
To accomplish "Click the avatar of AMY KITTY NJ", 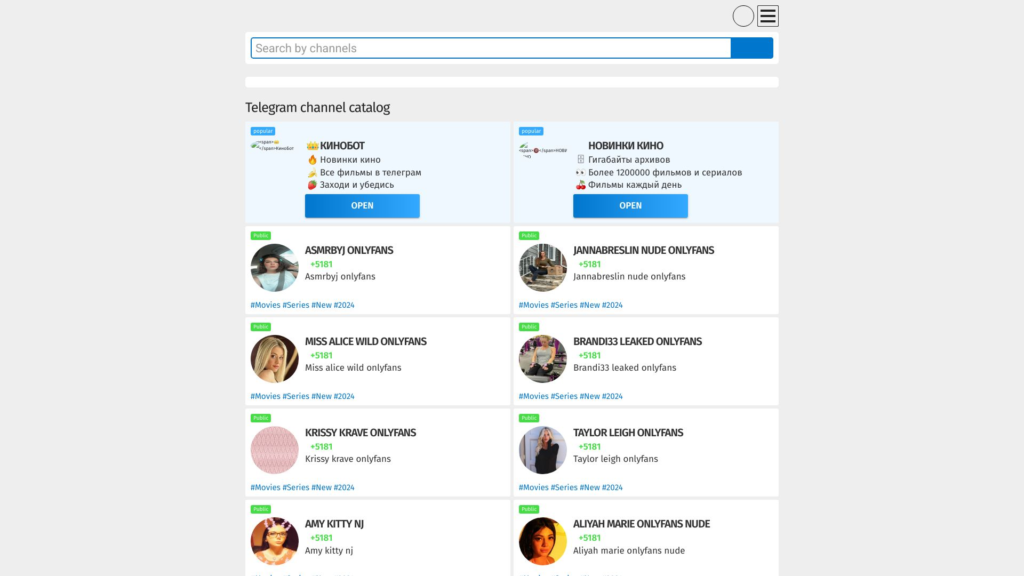I will tap(274, 541).
